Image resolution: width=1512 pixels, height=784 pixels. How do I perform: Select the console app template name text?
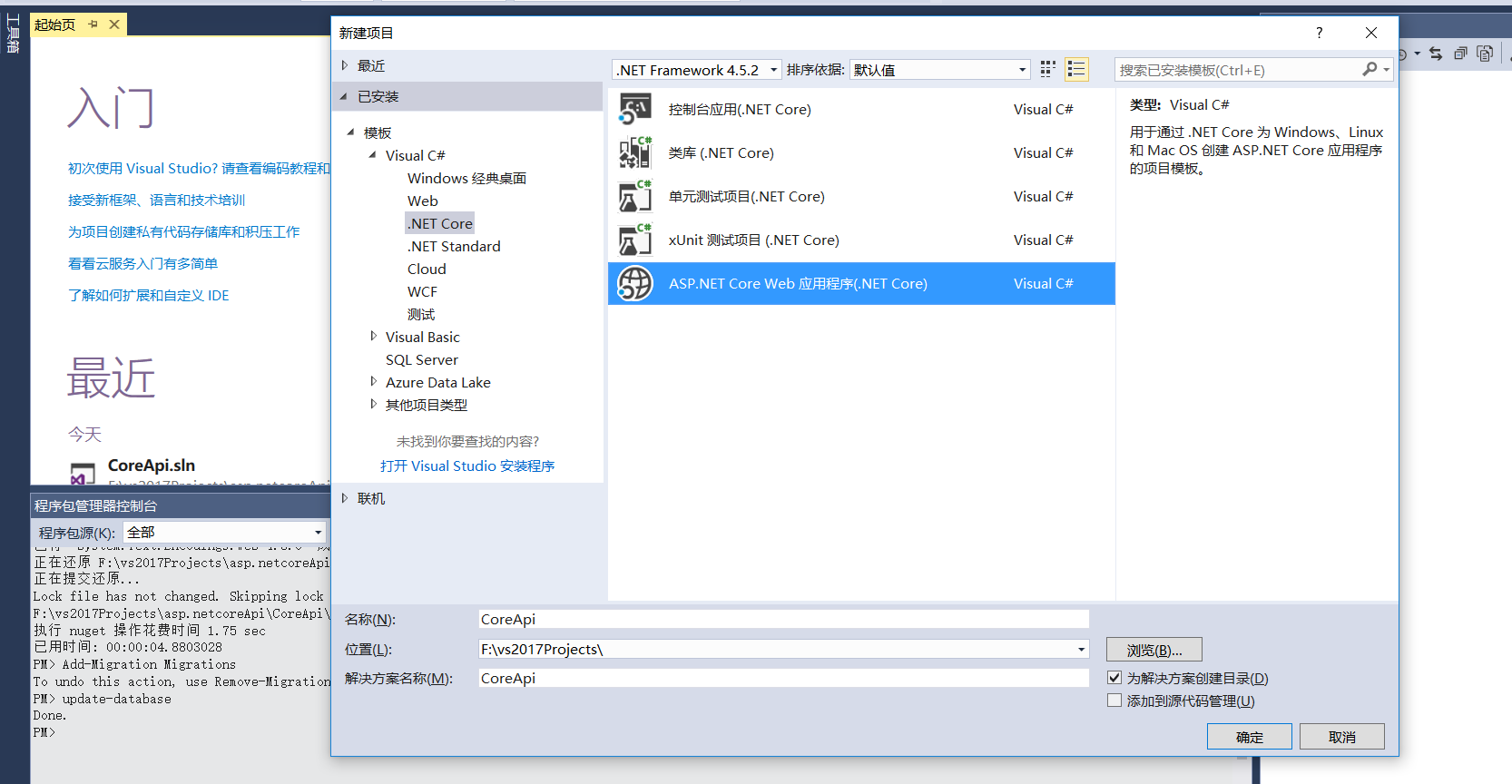click(740, 109)
